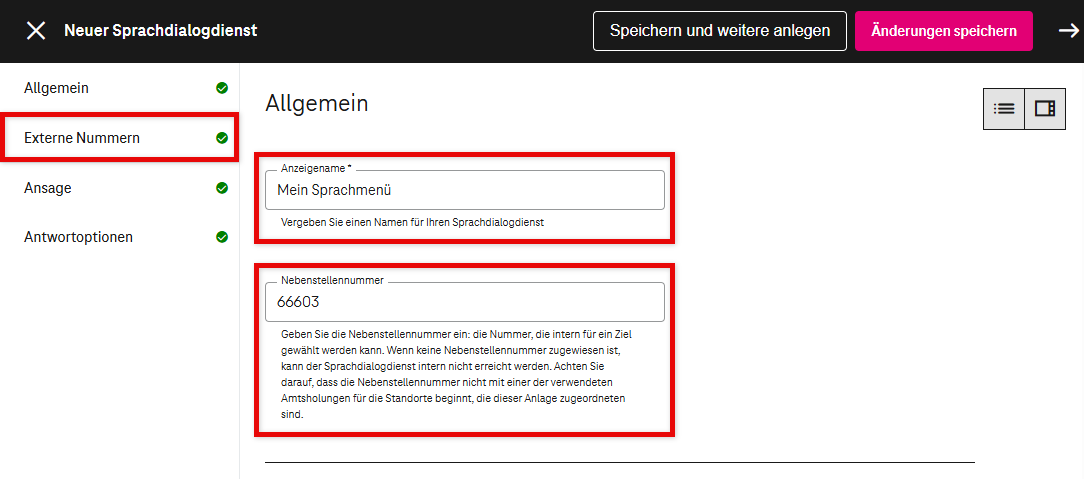Screen dimensions: 1084x479
Task: Switch to the list view layout icon
Action: (1004, 109)
